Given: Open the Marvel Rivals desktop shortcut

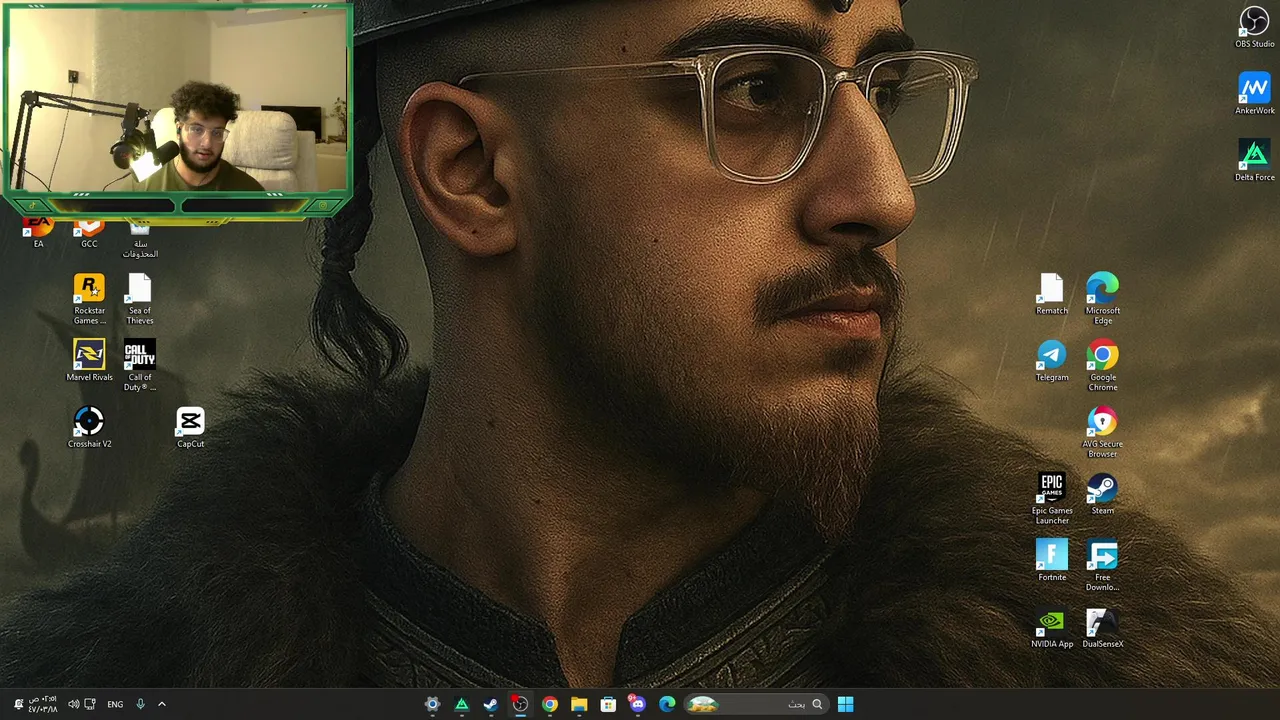Looking at the screenshot, I should [x=89, y=361].
